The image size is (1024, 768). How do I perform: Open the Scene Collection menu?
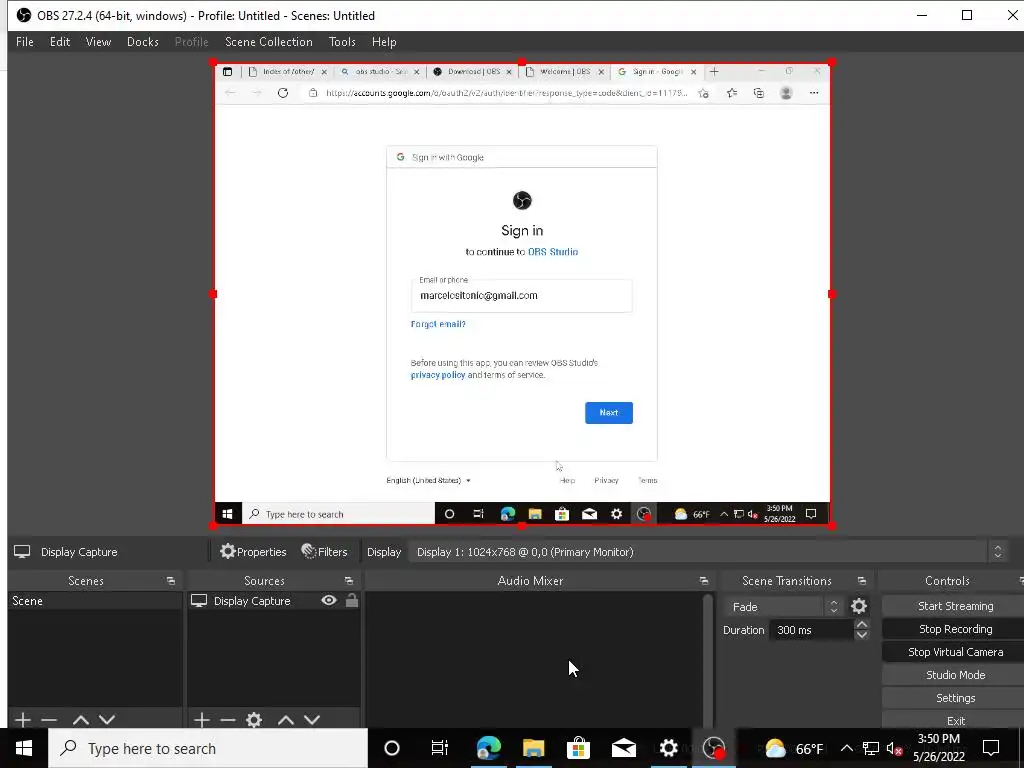269,42
